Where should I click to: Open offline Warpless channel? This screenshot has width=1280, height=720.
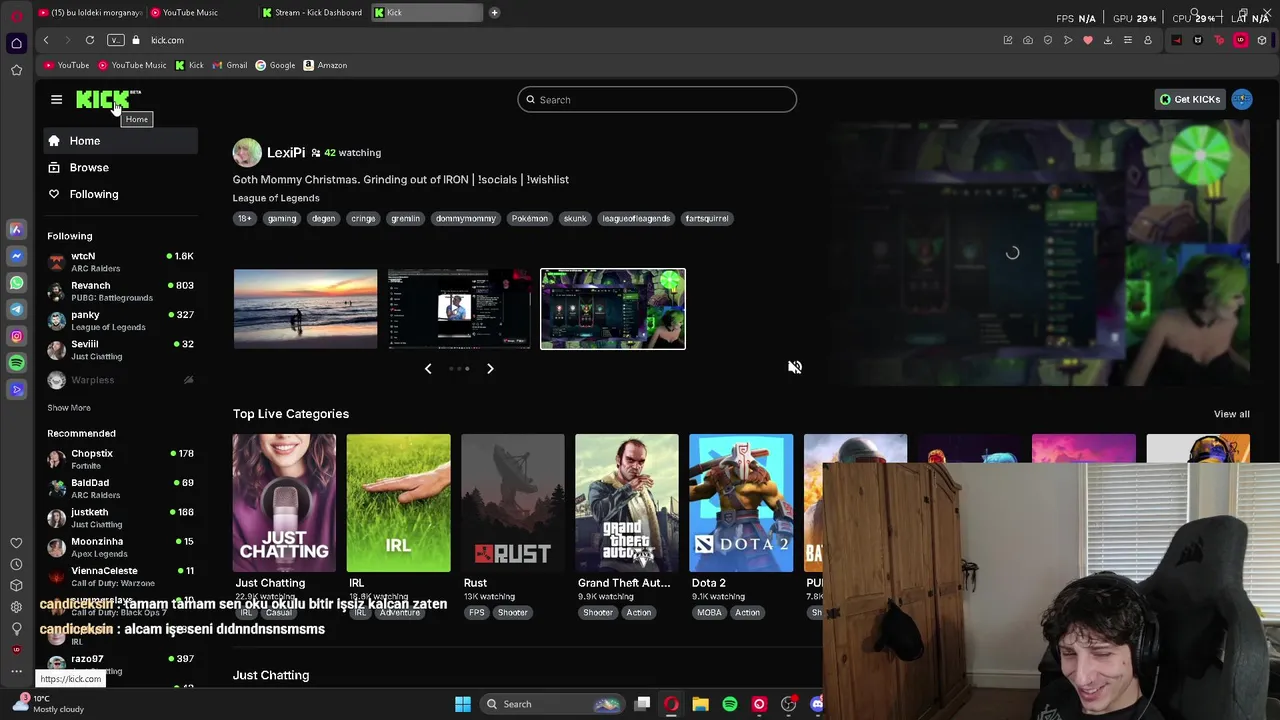click(x=120, y=380)
